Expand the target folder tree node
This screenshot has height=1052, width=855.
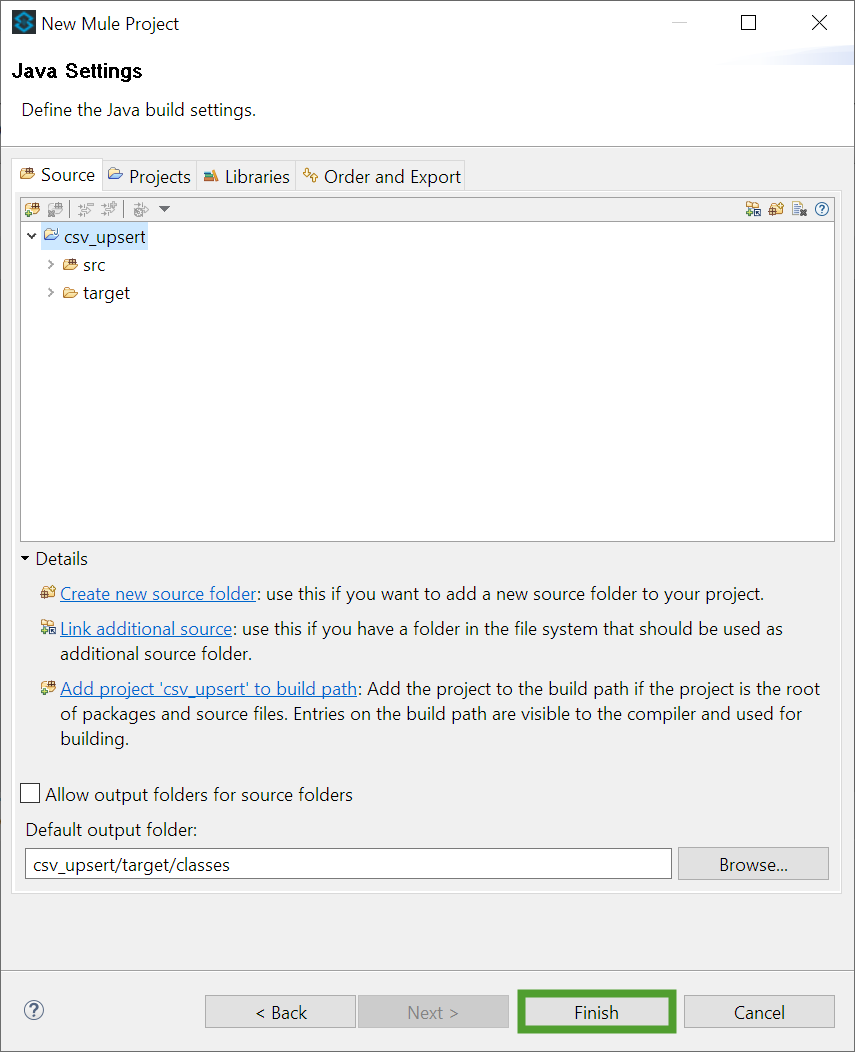(51, 293)
